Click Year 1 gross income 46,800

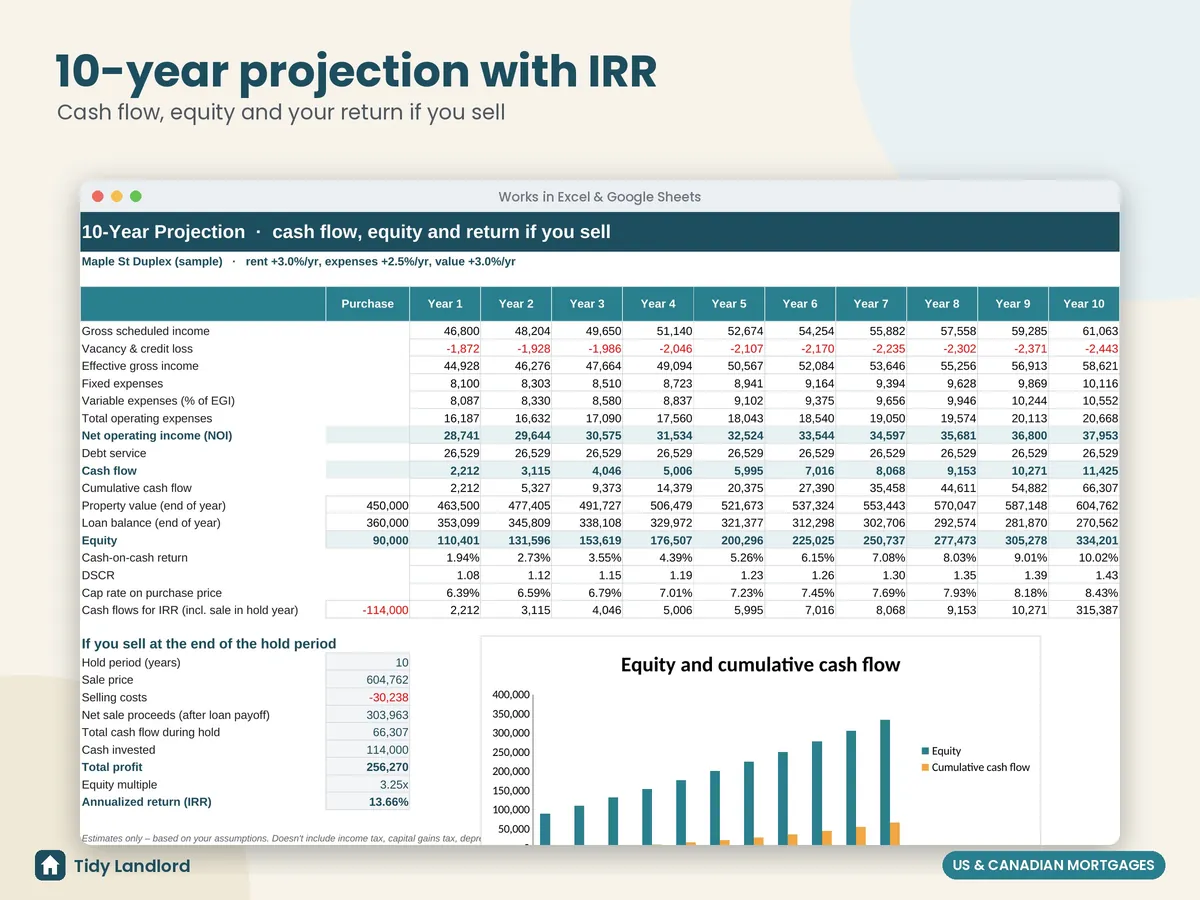(445, 331)
